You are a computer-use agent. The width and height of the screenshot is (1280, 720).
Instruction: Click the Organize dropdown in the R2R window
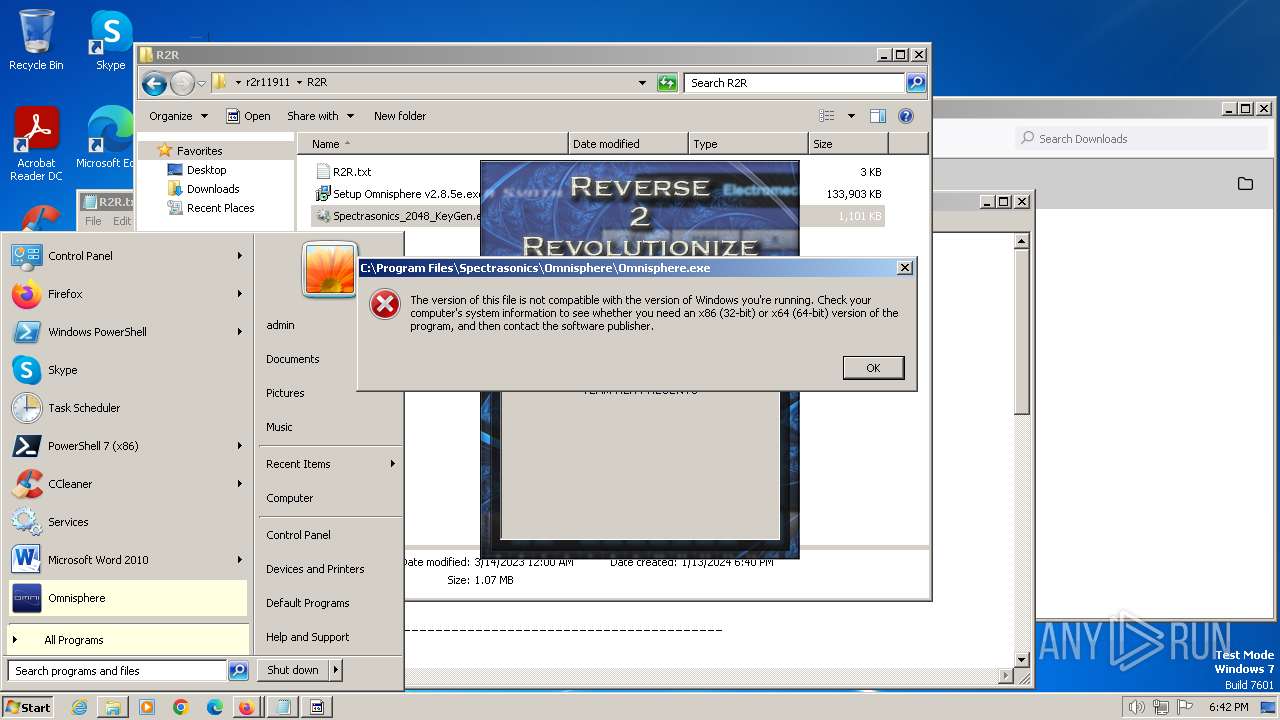[178, 116]
